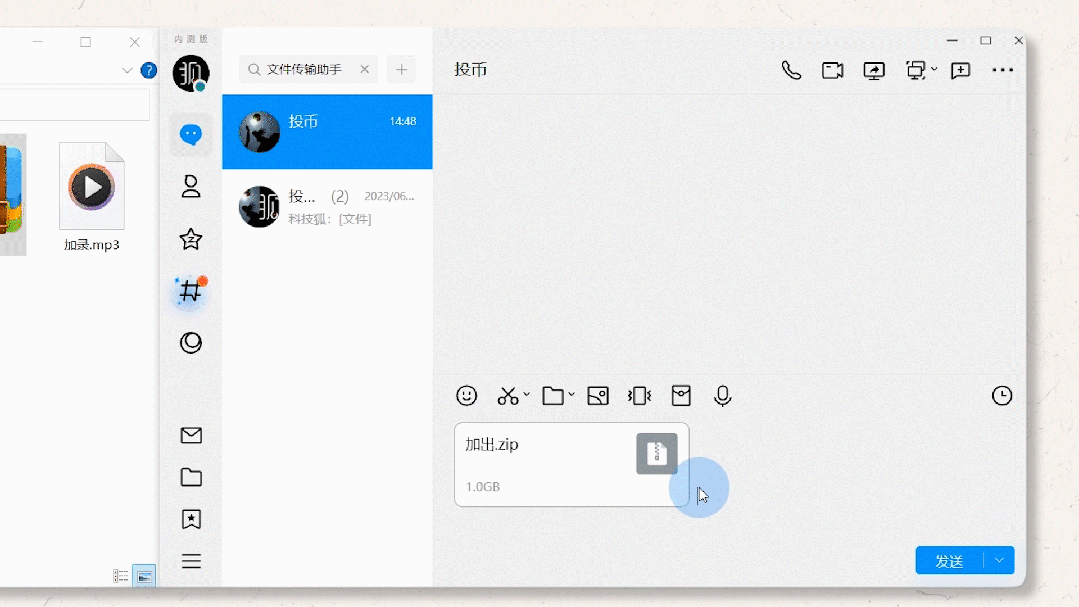Expand the send file folder dropdown
Screen dimensions: 1079x607
click(571, 395)
